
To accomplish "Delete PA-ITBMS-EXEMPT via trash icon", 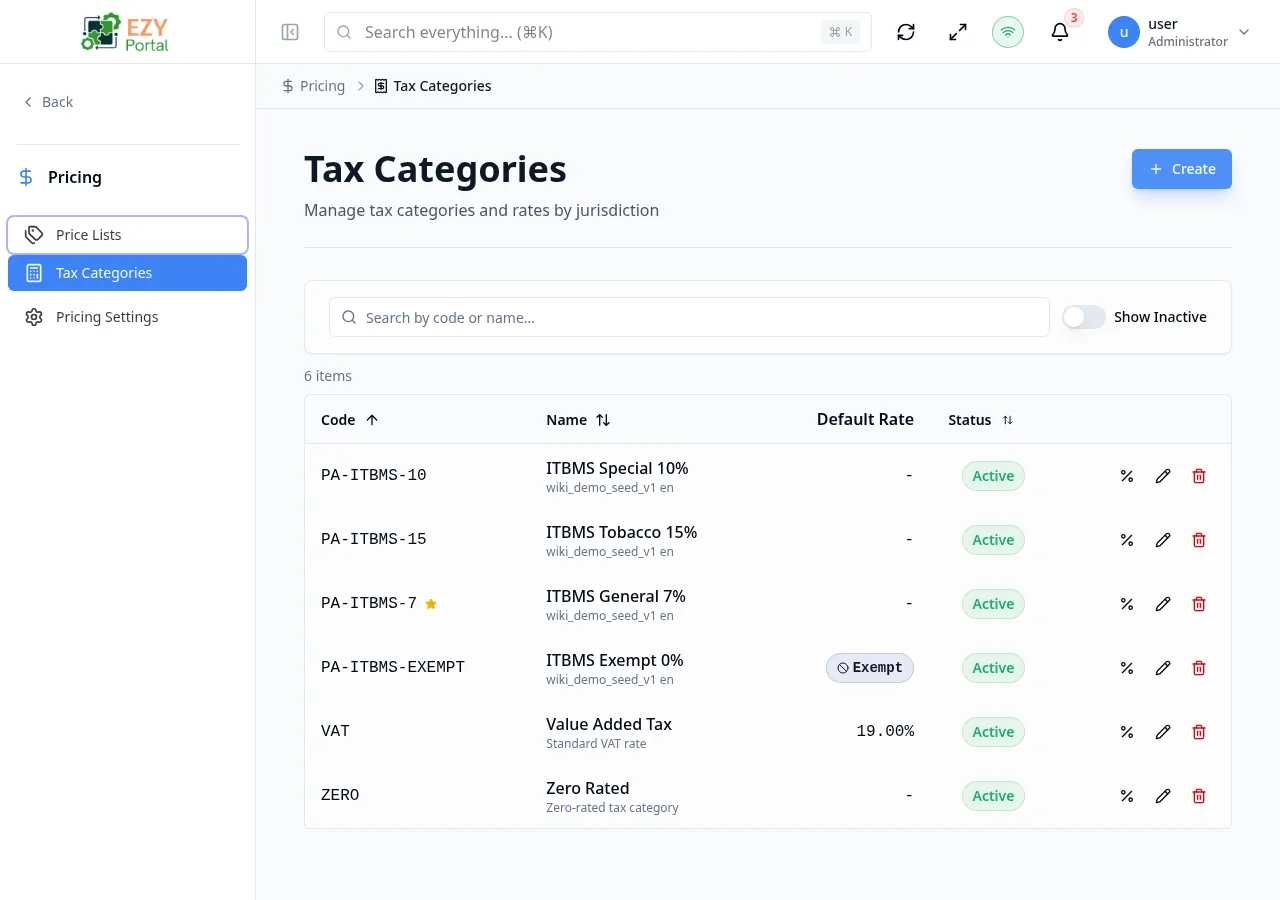I will (1199, 668).
